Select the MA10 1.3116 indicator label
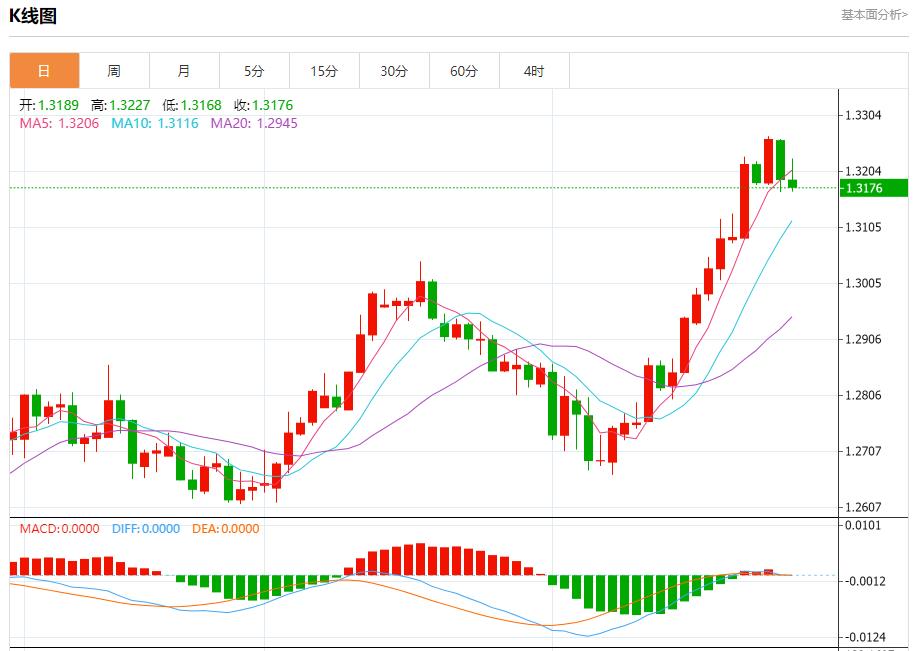Viewport: 914px width, 651px height. [154, 123]
